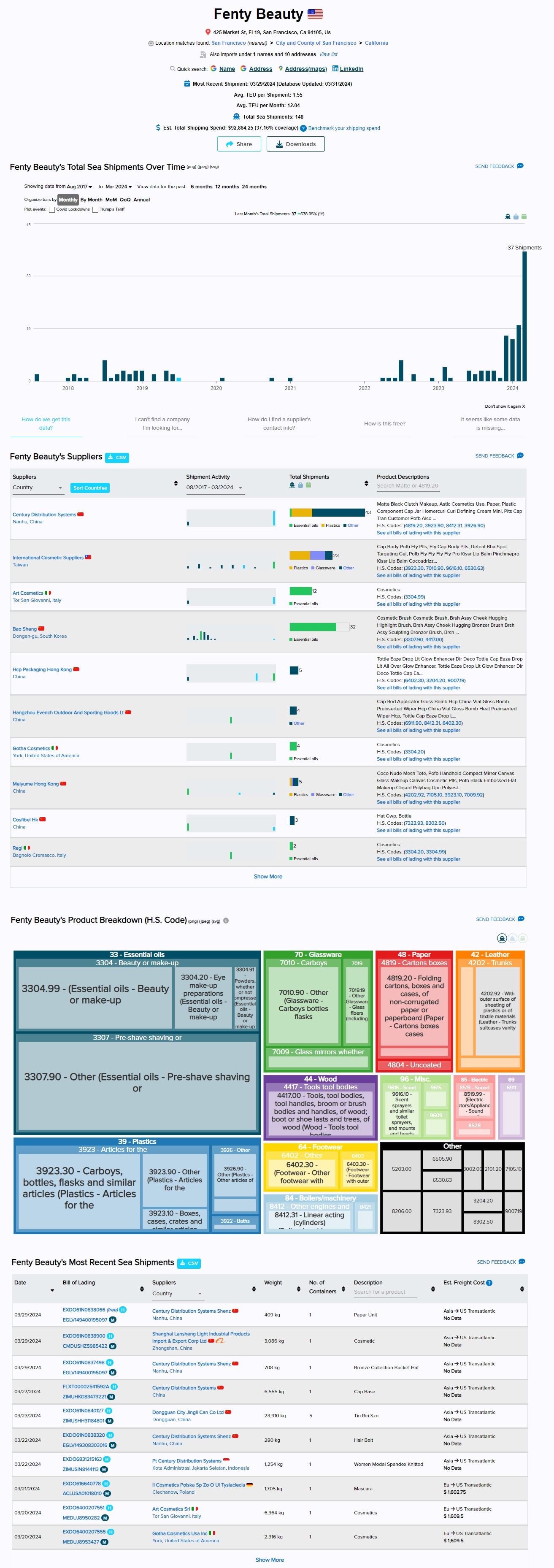The image size is (554, 1568).
Task: Select the circled ship icon above the treemap
Action: coord(502,938)
